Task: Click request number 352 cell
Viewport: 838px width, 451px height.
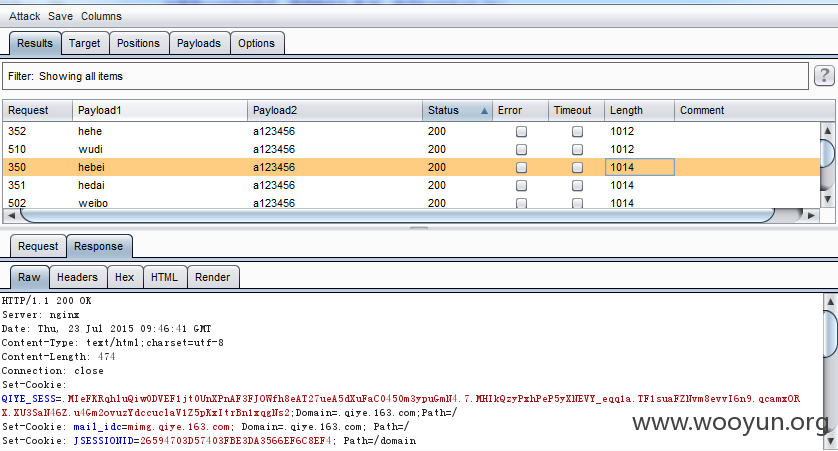Action: click(x=37, y=131)
